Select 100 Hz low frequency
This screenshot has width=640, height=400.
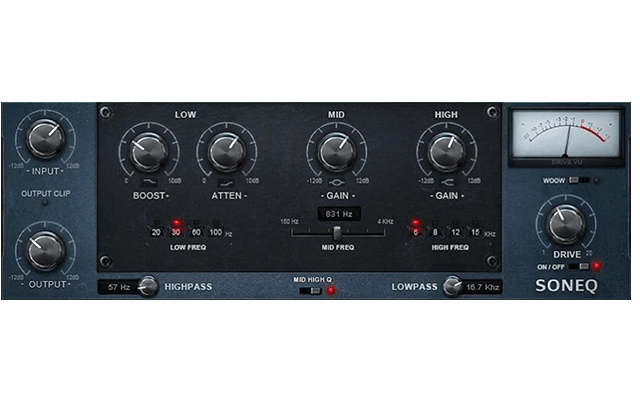click(x=216, y=232)
